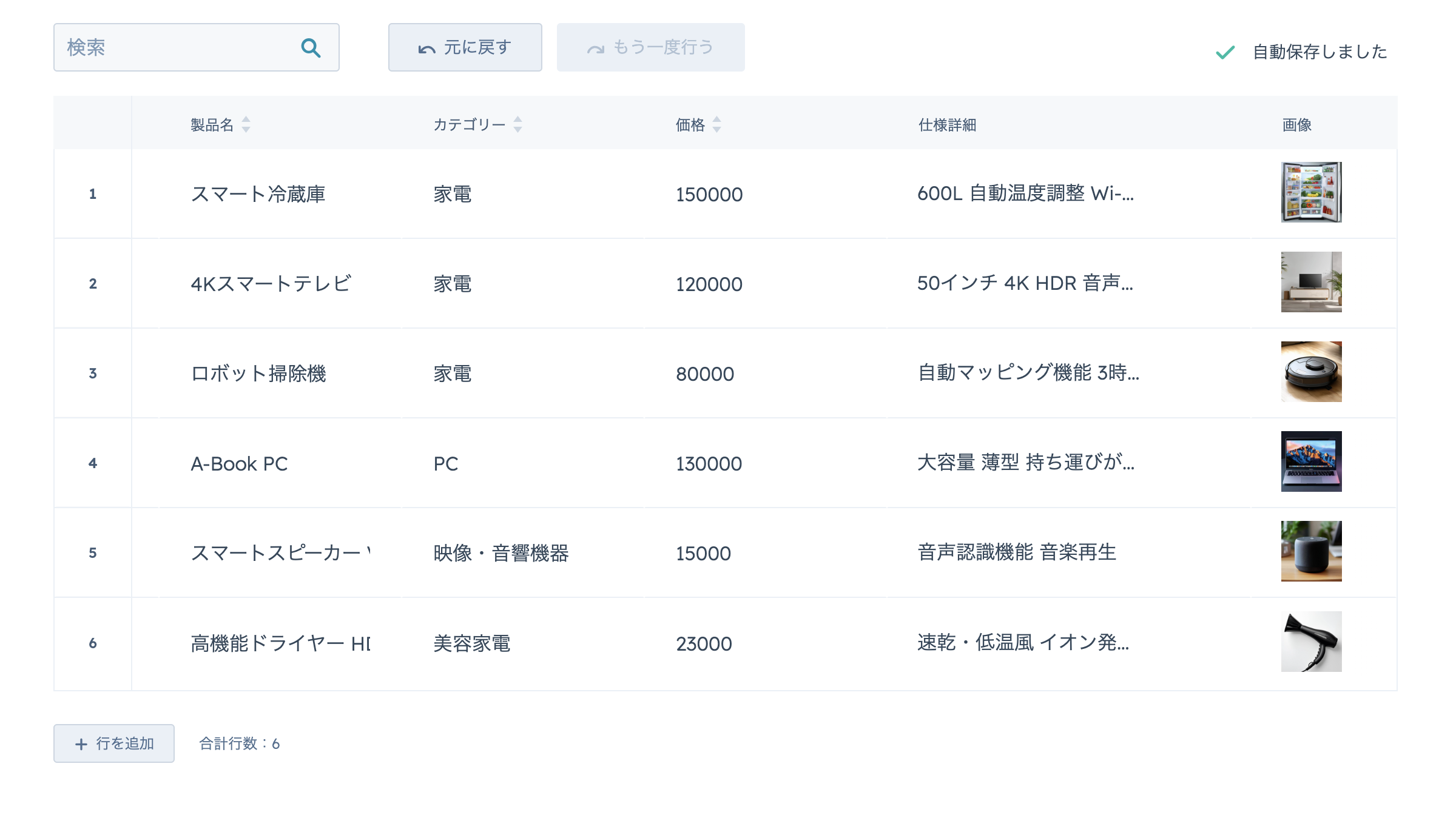Open the A-Book PC laptop thumbnail
Screen dimensions: 1456x815
pos(1311,461)
